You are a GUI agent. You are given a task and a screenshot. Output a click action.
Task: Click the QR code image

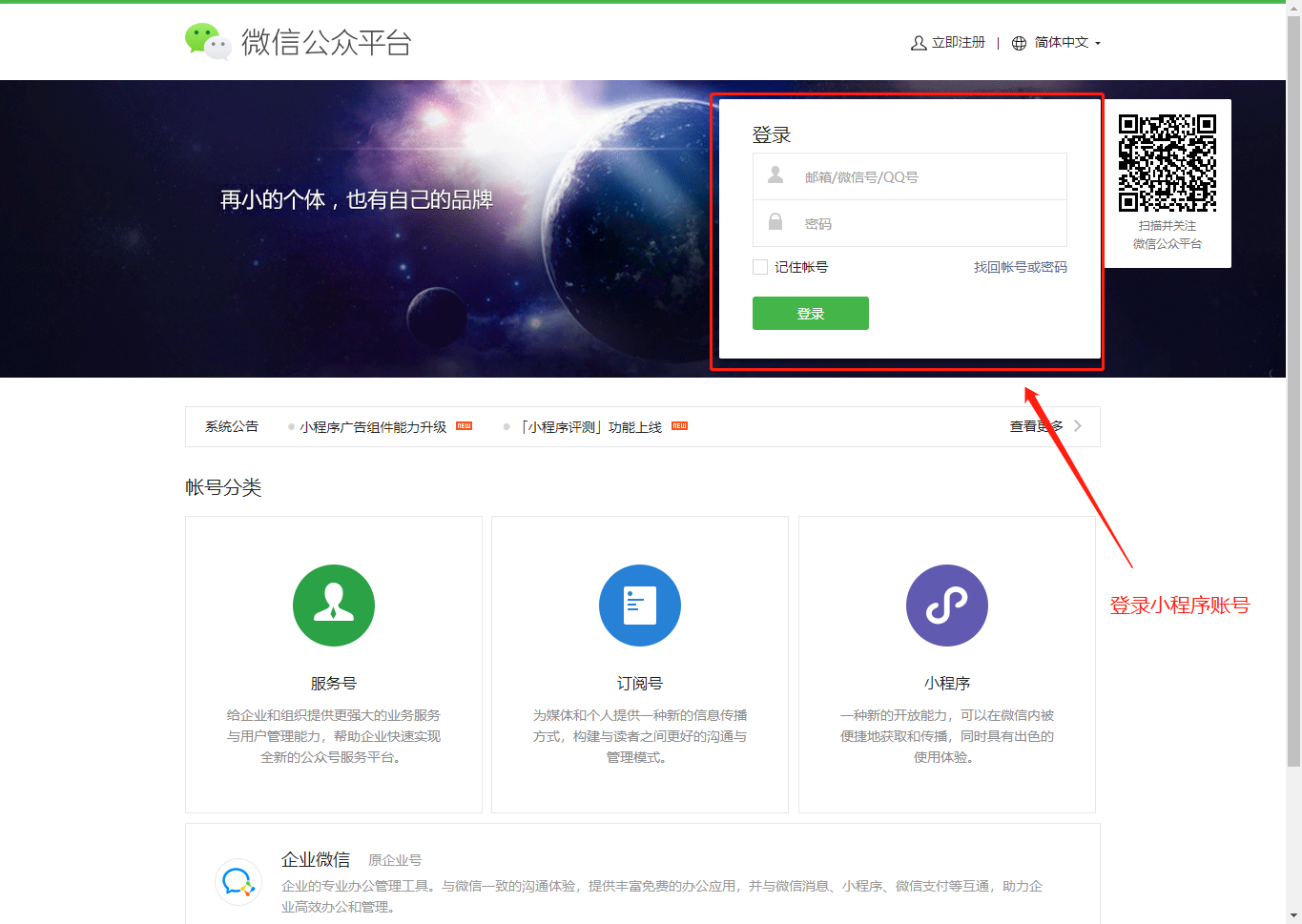pyautogui.click(x=1168, y=163)
